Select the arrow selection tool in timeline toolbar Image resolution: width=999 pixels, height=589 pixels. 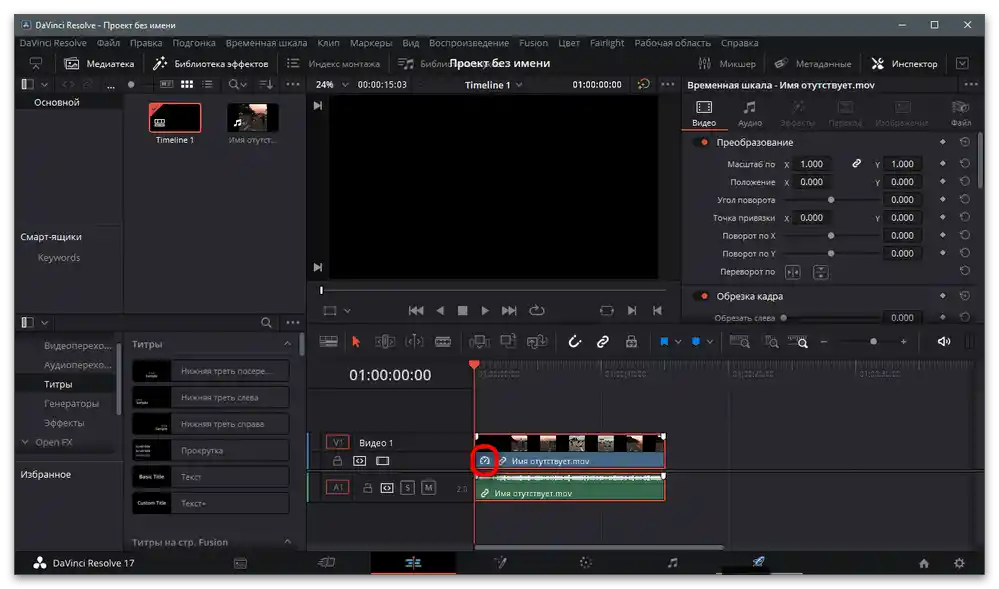[356, 342]
